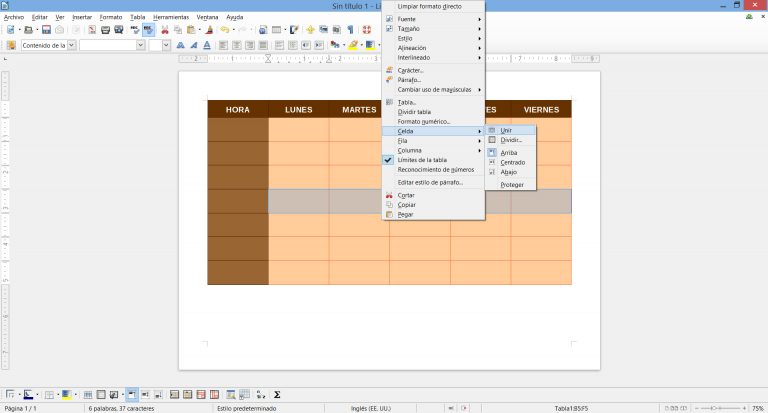The width and height of the screenshot is (768, 413).
Task: Click the Sort icon in table toolbar
Action: click(x=260, y=394)
